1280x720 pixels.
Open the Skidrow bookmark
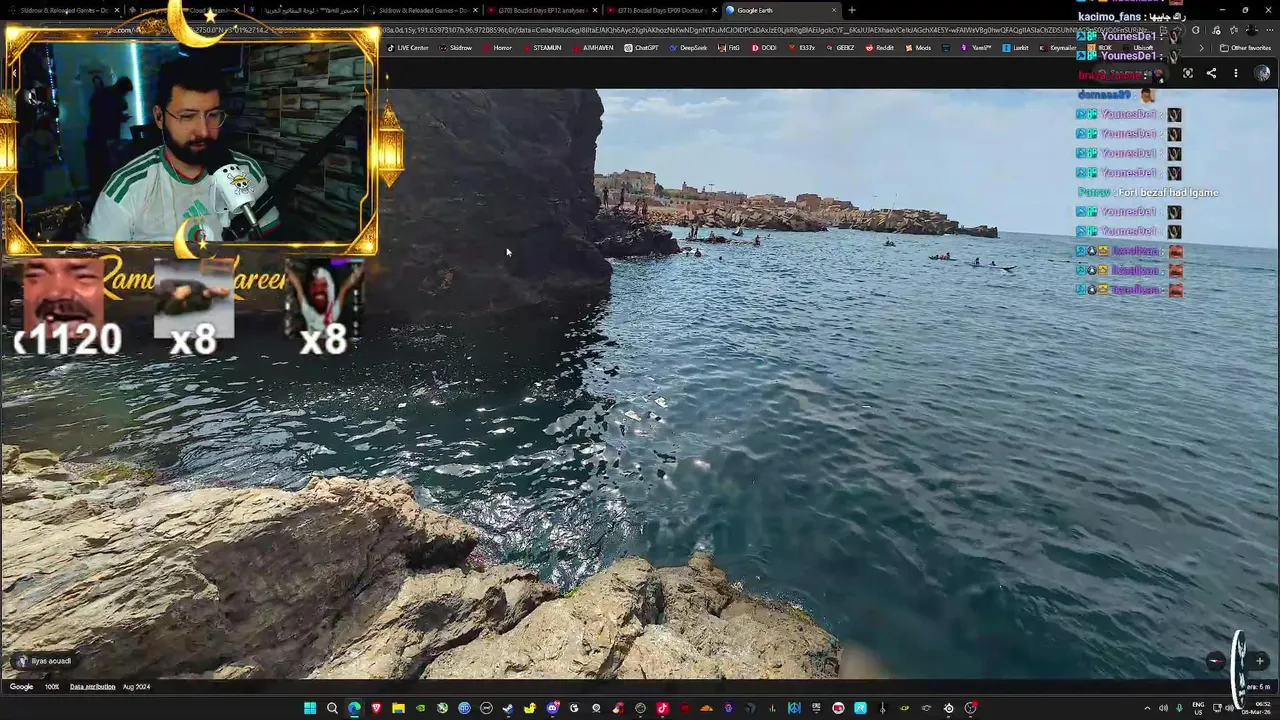click(455, 48)
